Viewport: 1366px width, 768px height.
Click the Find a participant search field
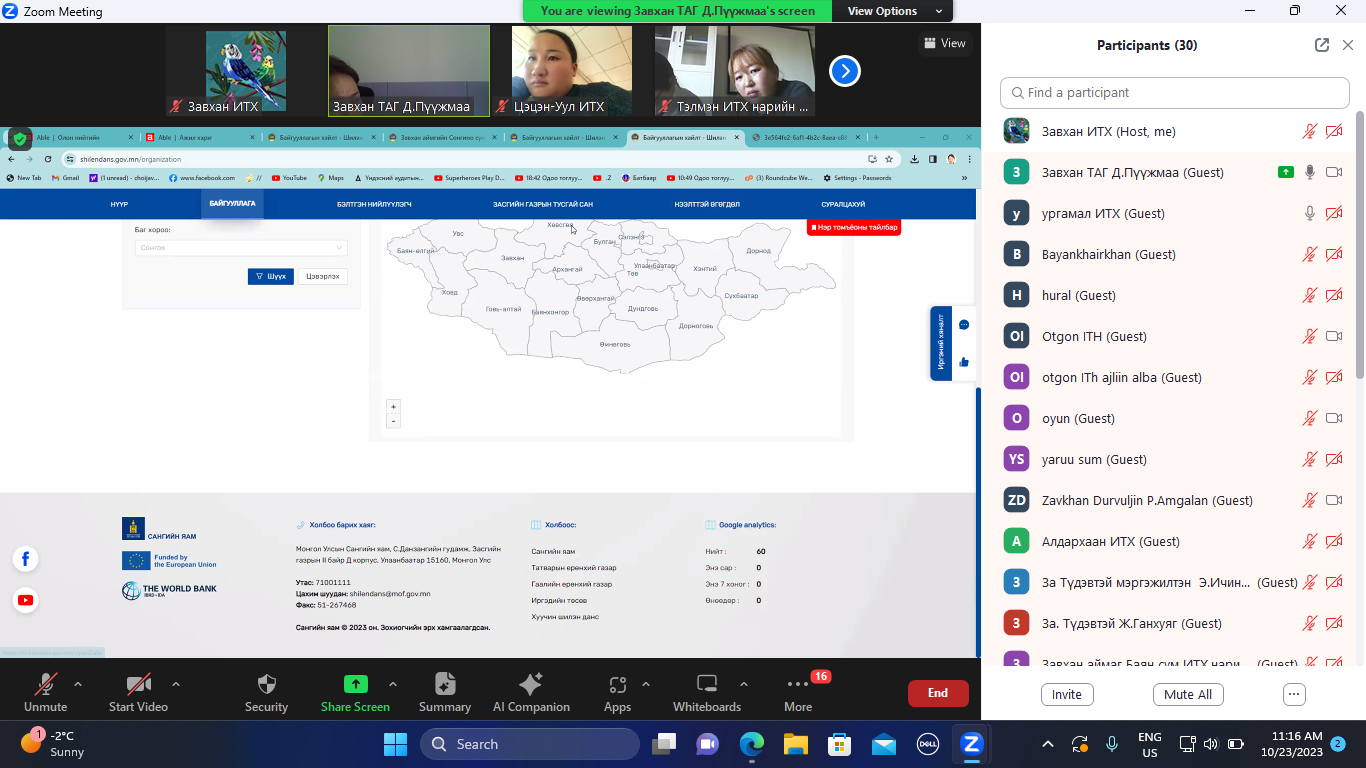[x=1175, y=92]
